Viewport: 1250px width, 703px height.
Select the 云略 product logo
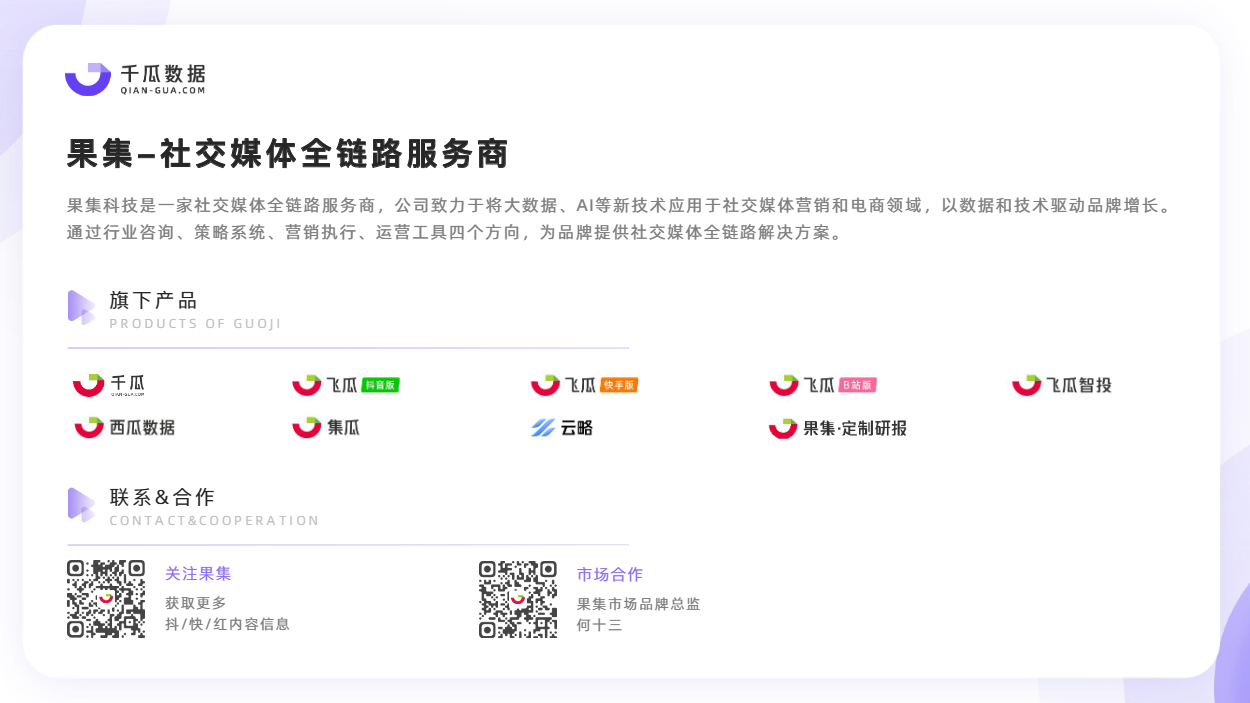coord(562,428)
